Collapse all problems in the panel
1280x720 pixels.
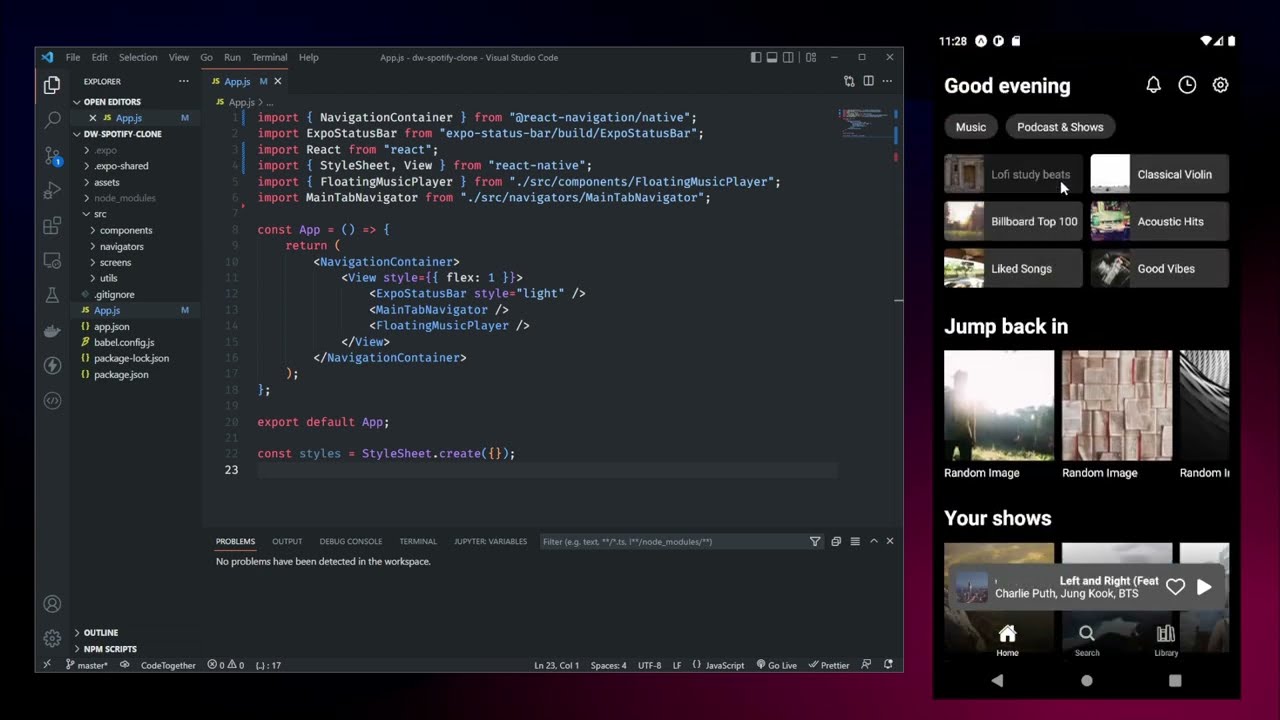[x=836, y=541]
